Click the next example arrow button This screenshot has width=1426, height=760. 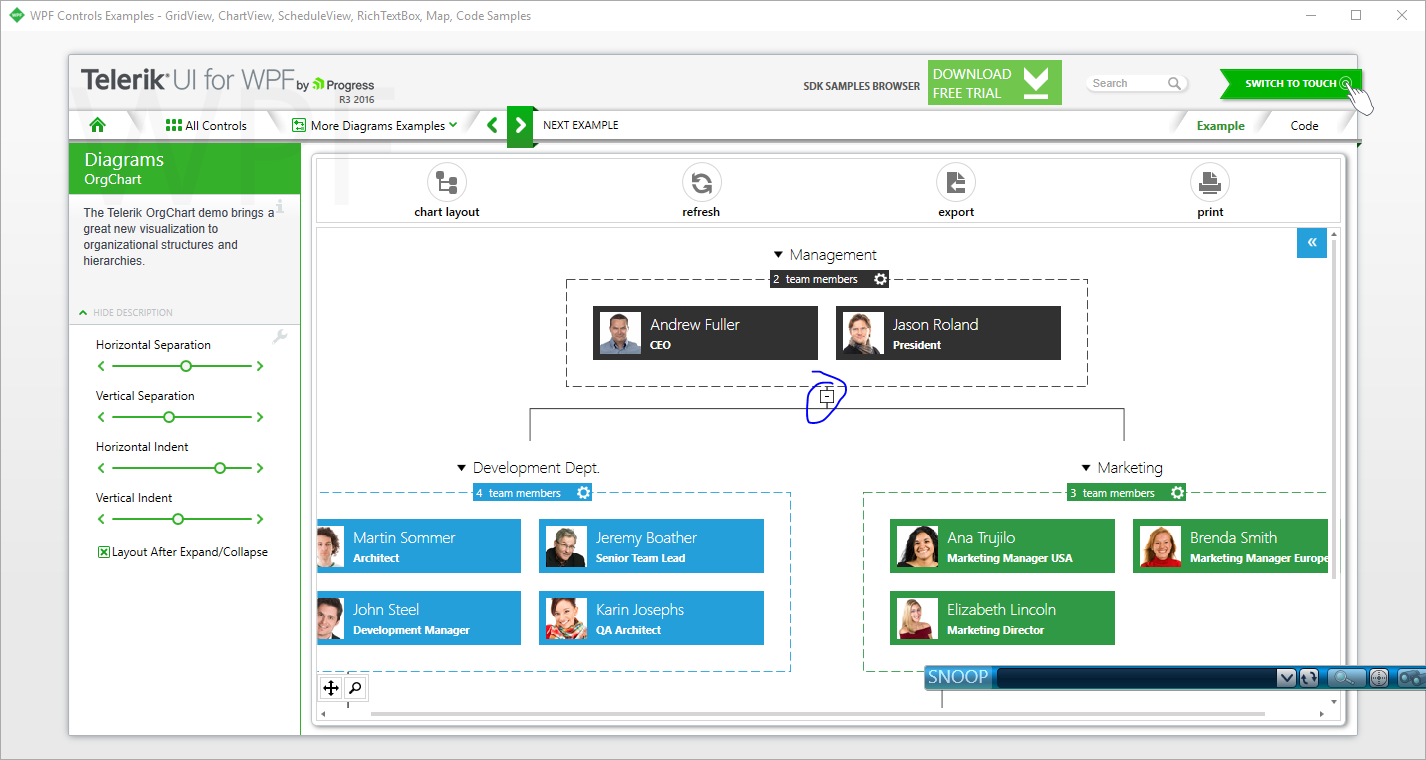click(520, 126)
